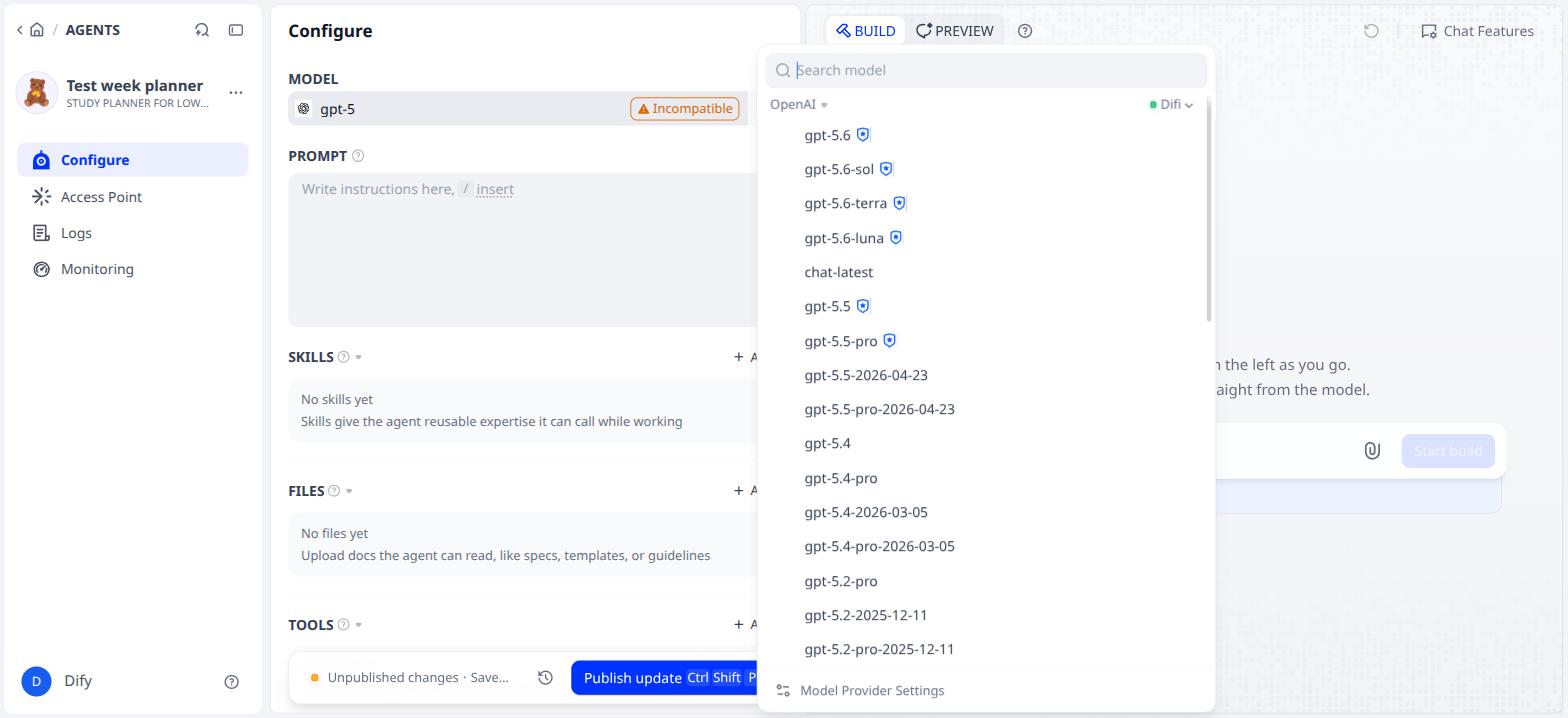Click the Access Point sidebar icon

(41, 197)
